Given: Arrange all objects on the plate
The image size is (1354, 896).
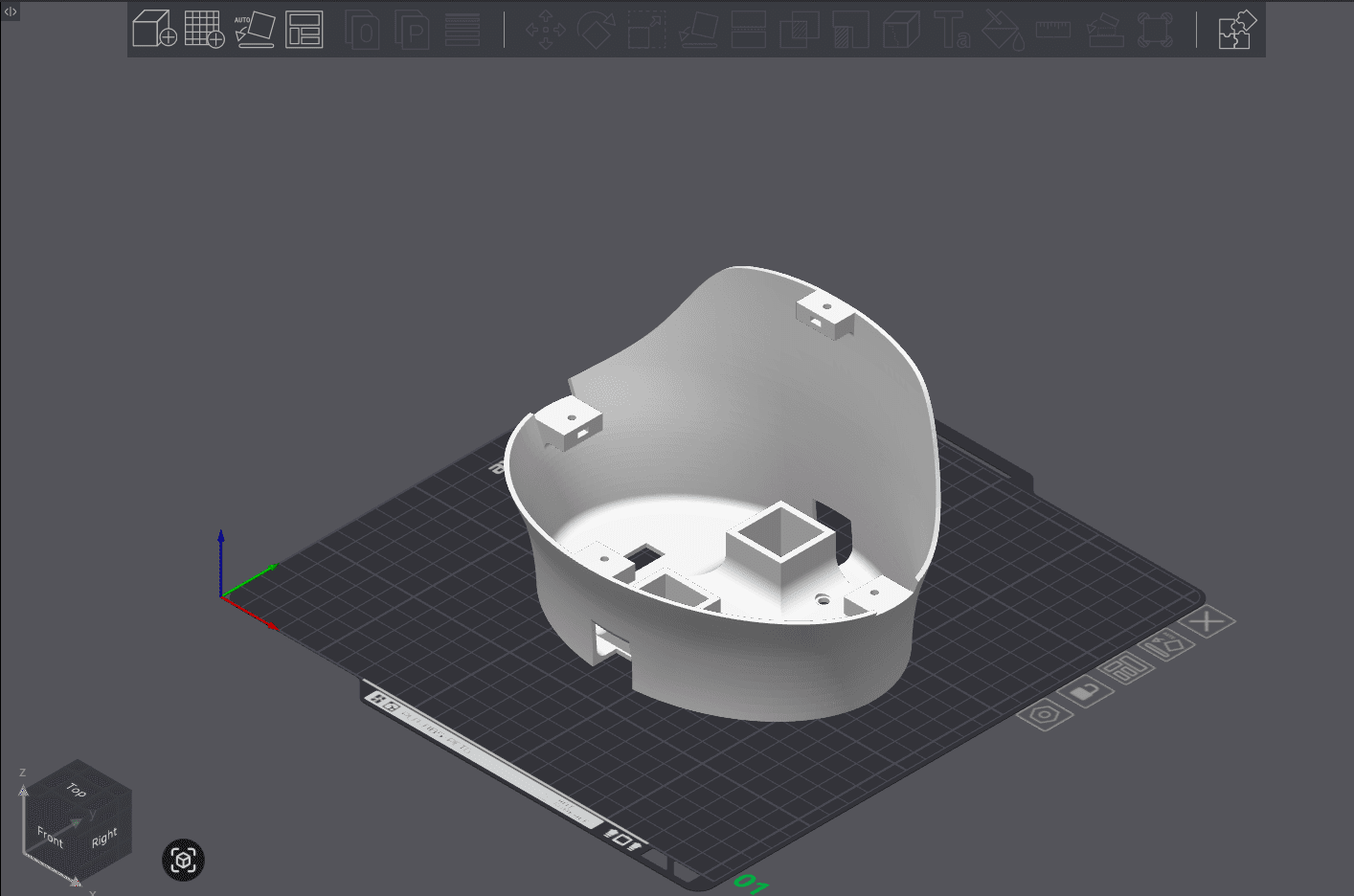Looking at the screenshot, I should (x=305, y=30).
